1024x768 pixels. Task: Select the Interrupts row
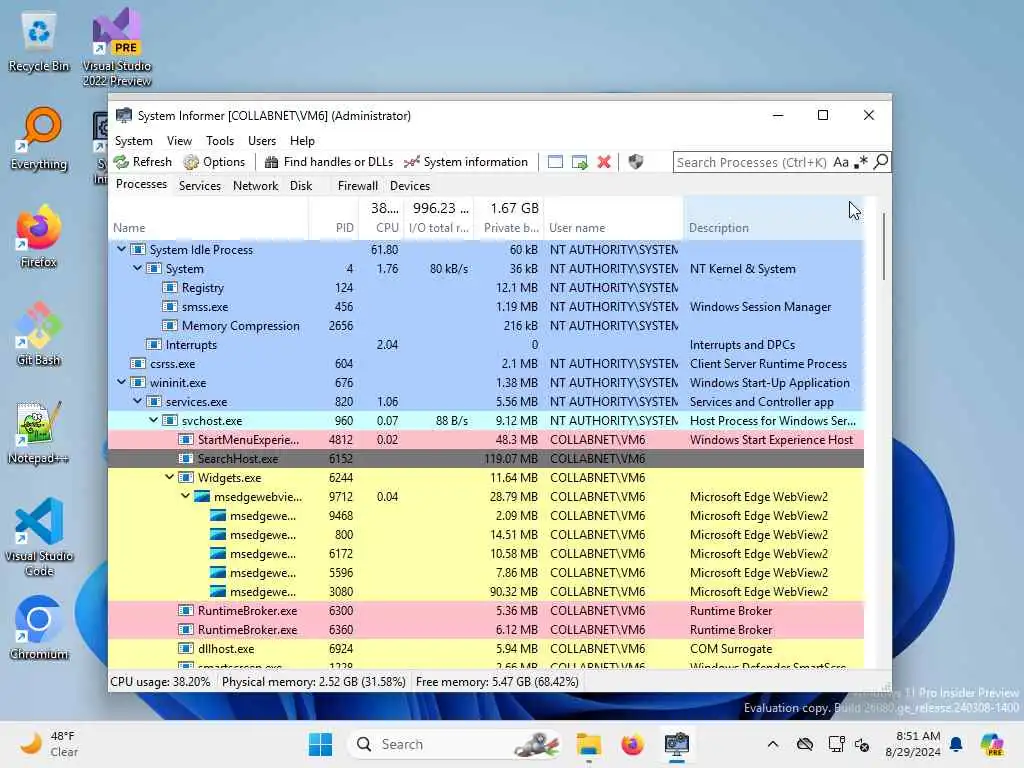pyautogui.click(x=486, y=345)
